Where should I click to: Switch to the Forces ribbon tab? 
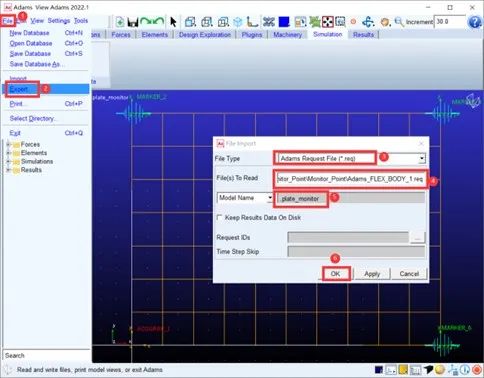(x=121, y=35)
